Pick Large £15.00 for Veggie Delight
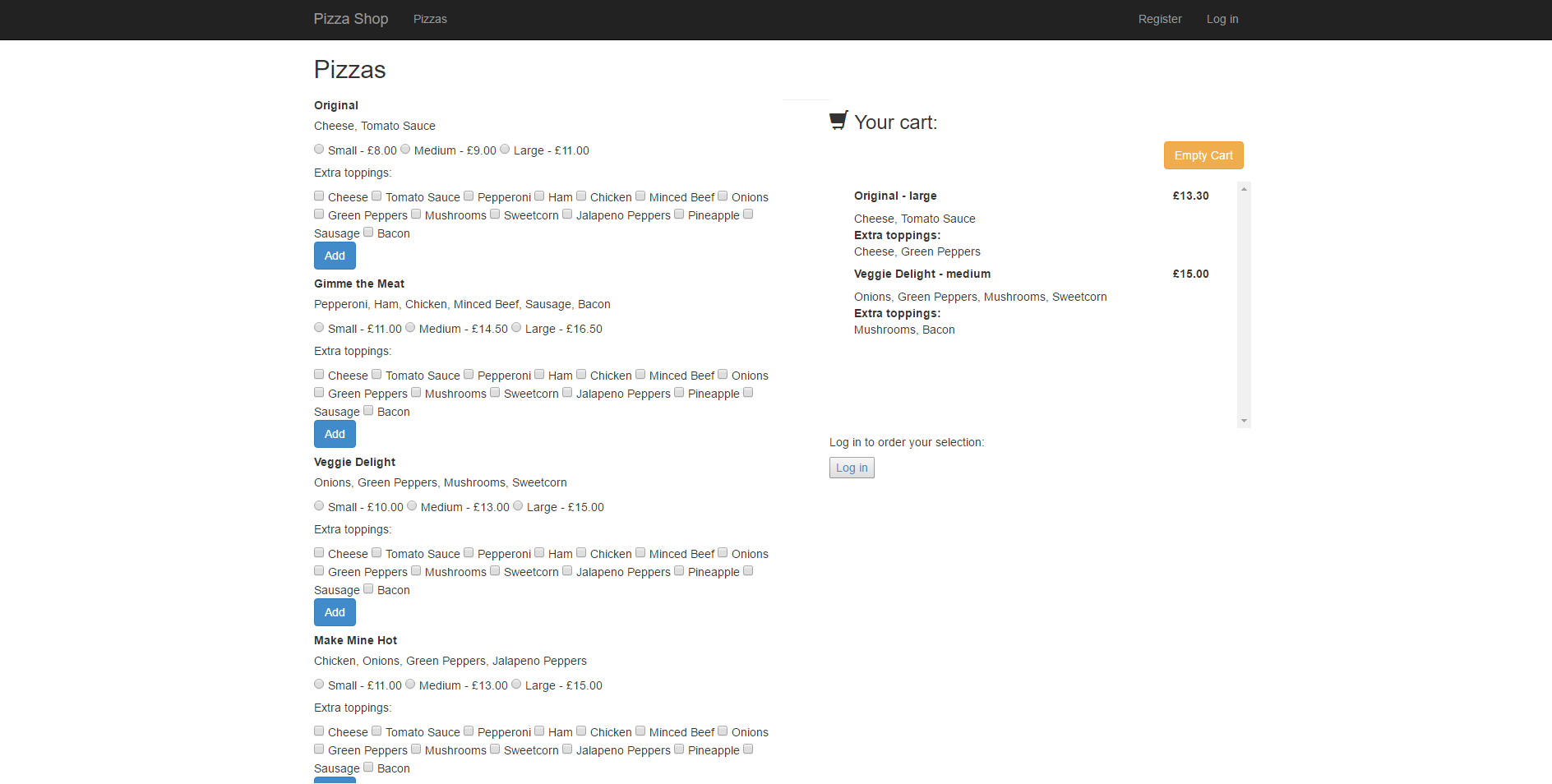 tap(518, 506)
